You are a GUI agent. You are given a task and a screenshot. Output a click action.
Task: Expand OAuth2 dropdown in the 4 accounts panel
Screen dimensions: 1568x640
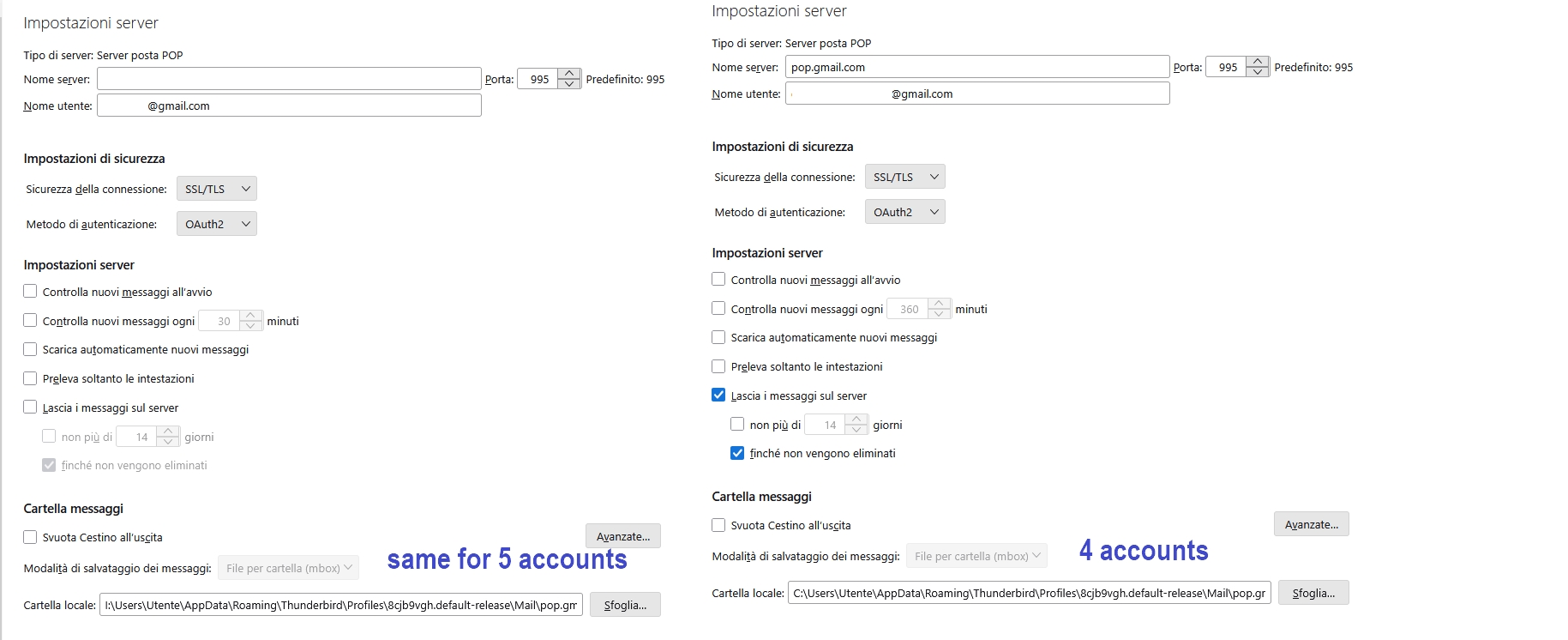(x=904, y=212)
